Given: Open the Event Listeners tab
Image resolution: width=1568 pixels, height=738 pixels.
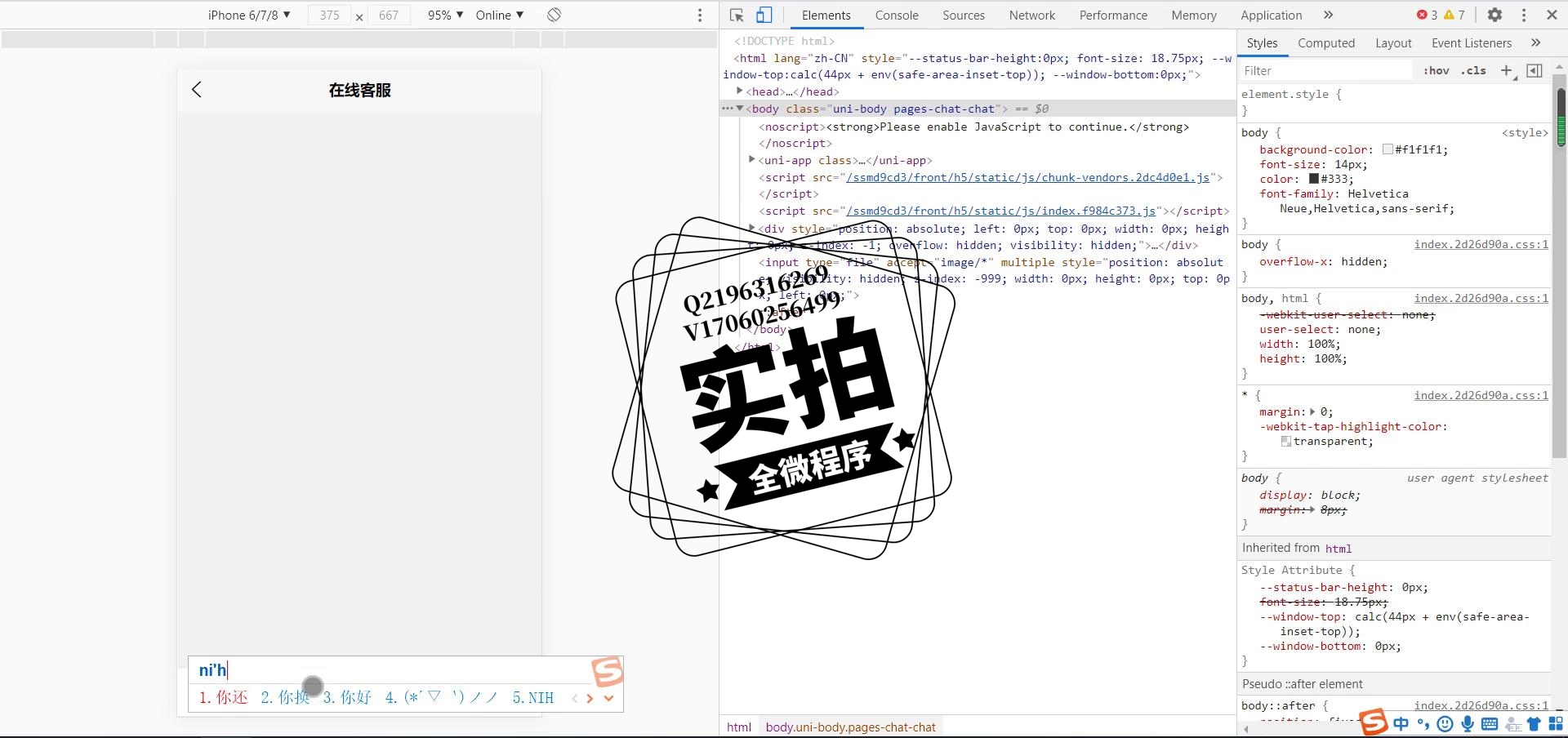Looking at the screenshot, I should click(1472, 42).
